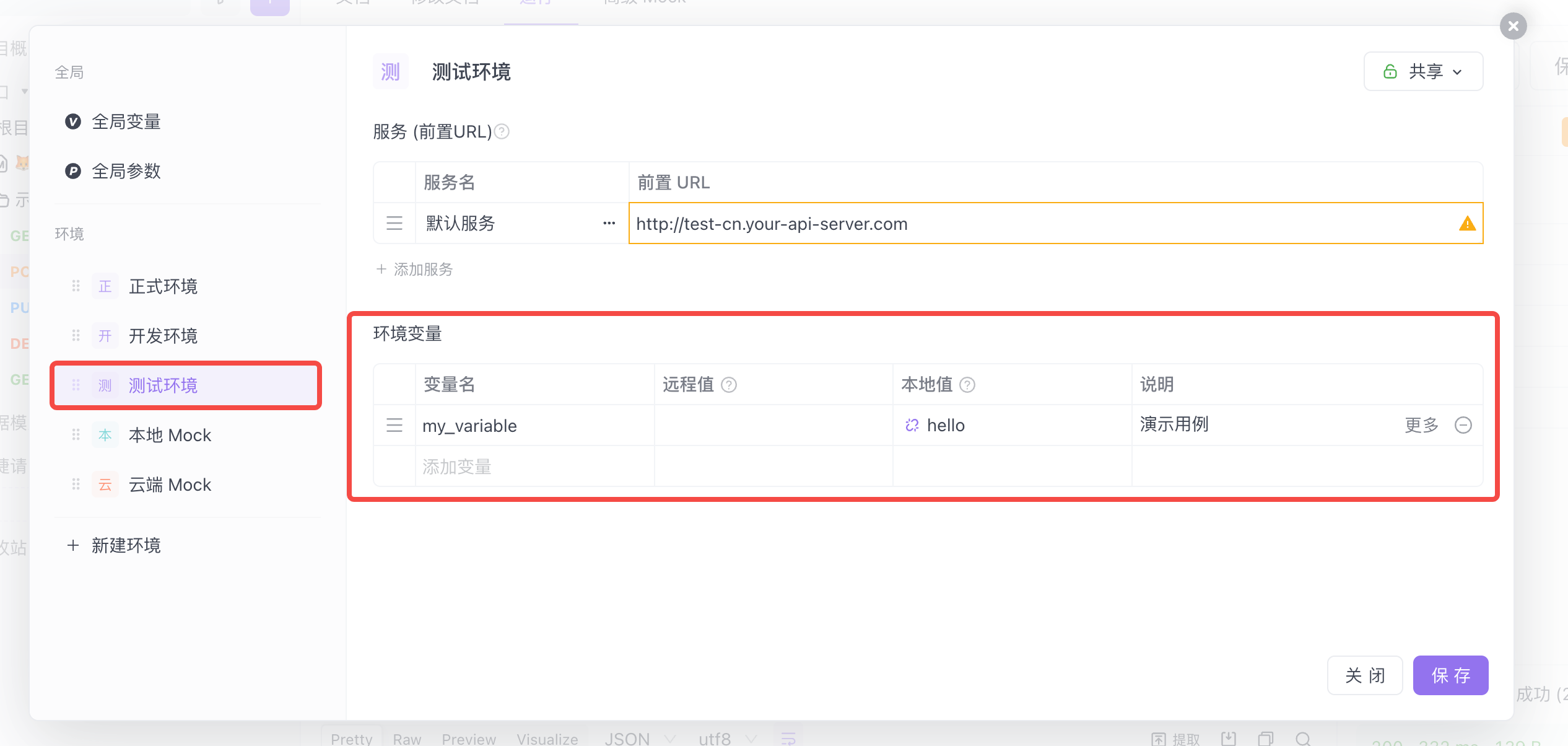Click the help icon beside 本地值 column
The image size is (1568, 746).
click(967, 385)
